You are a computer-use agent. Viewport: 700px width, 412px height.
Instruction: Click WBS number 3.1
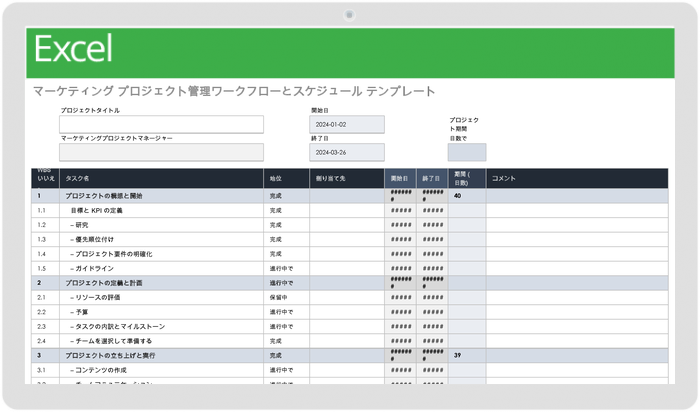(x=42, y=370)
